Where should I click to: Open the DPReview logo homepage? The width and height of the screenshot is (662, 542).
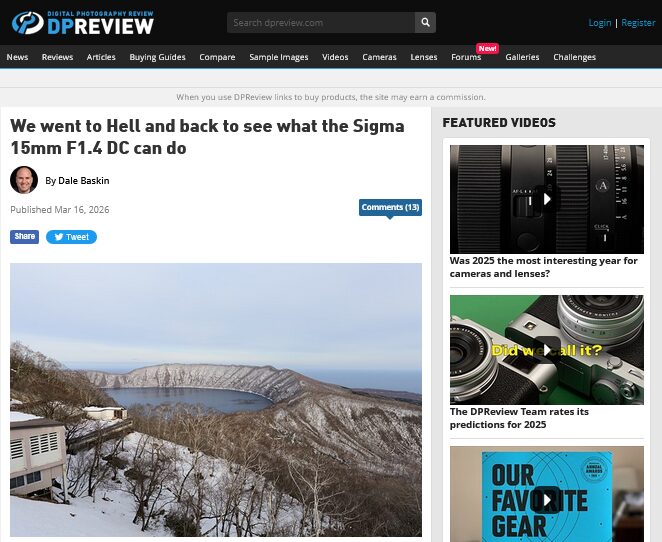(x=83, y=22)
